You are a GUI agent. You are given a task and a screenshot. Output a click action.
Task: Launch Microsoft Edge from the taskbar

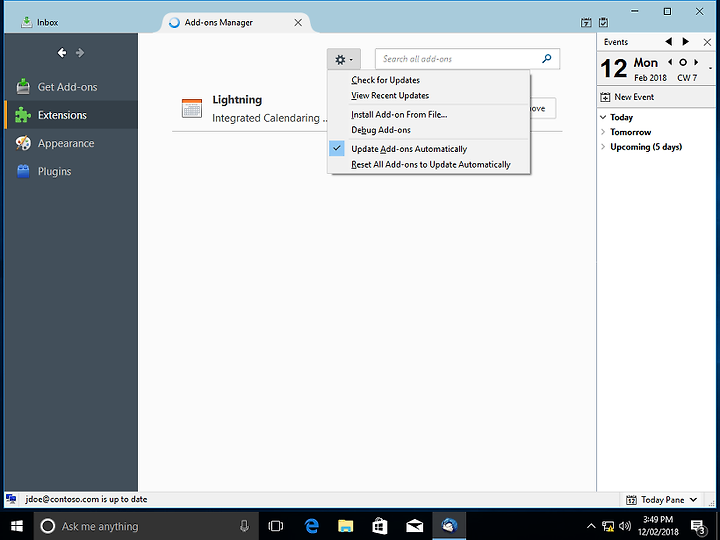coord(312,526)
